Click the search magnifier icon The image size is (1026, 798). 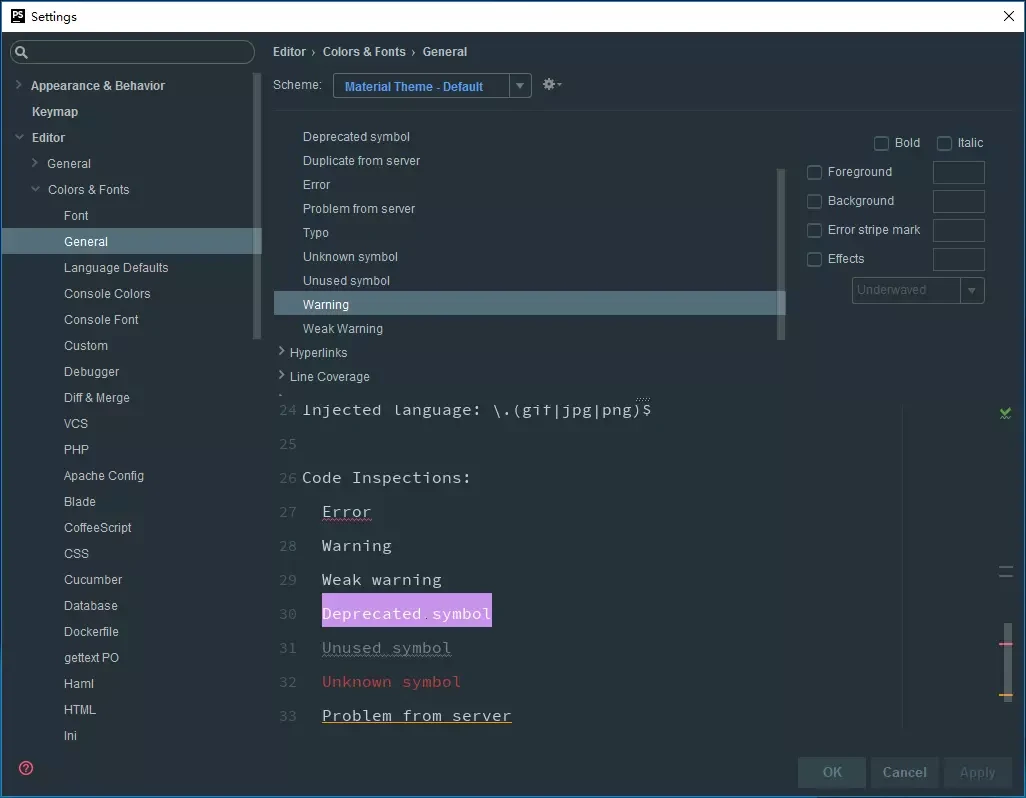pyautogui.click(x=22, y=52)
